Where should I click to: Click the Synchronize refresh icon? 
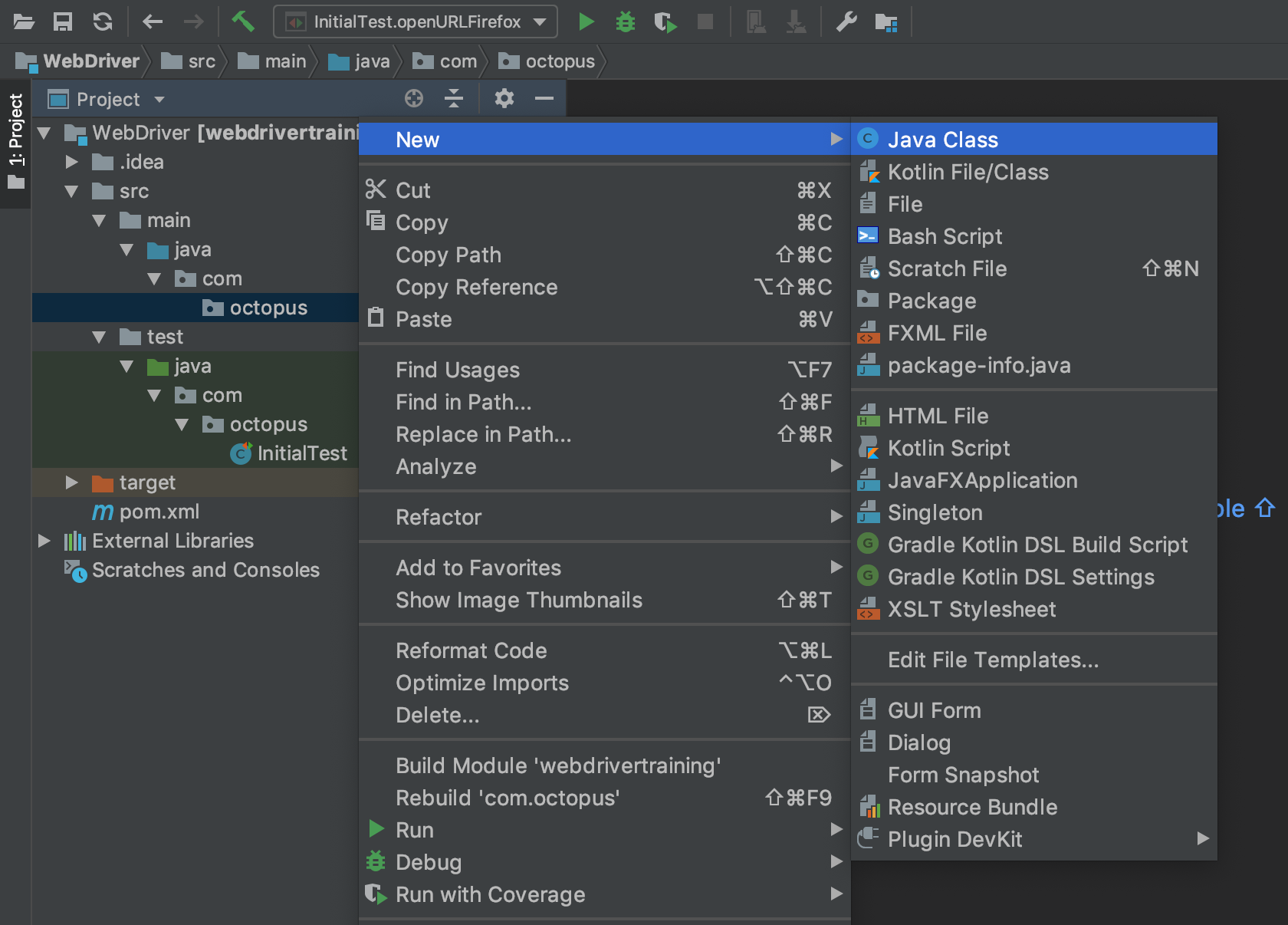[x=103, y=21]
